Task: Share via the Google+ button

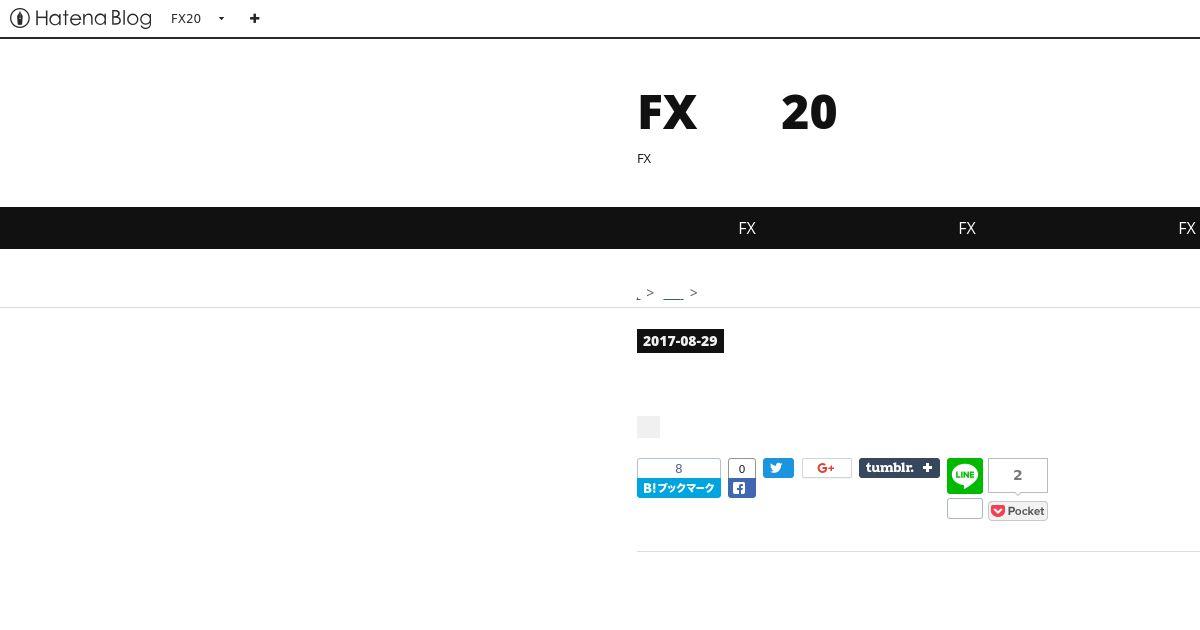Action: click(x=826, y=468)
